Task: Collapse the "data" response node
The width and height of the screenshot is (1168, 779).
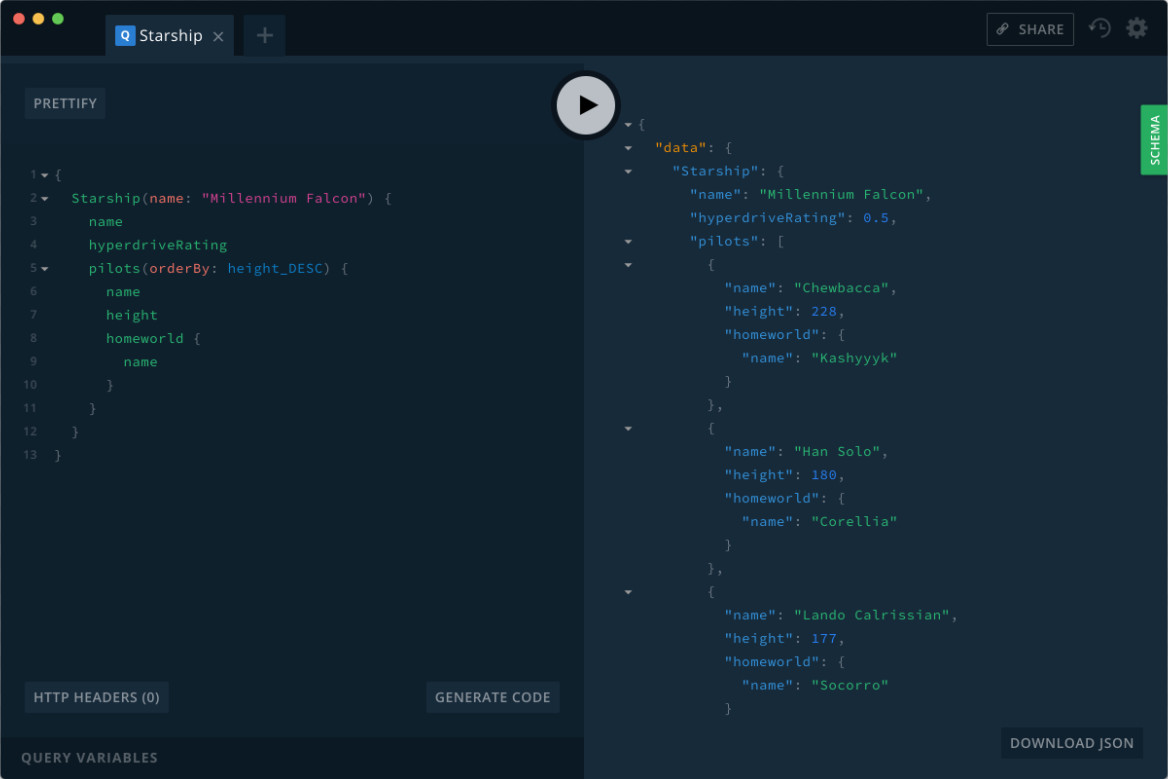Action: (628, 148)
